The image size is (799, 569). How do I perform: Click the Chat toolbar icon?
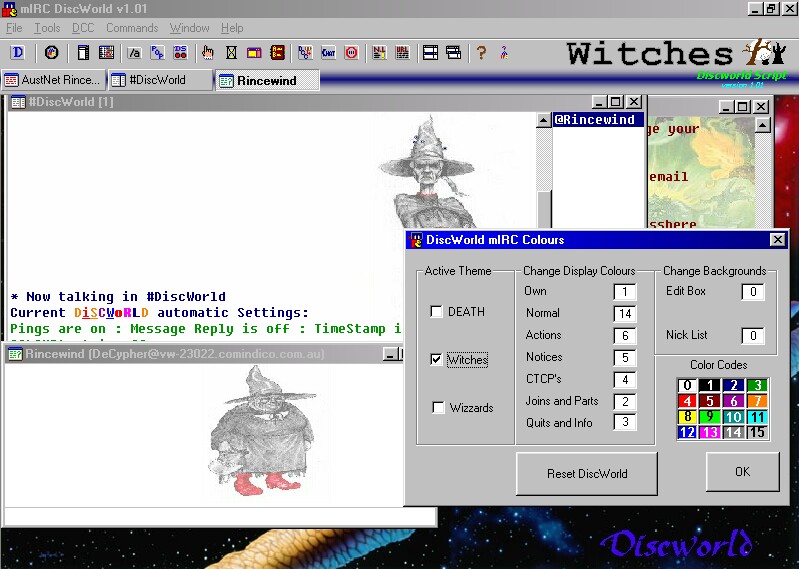pos(327,53)
